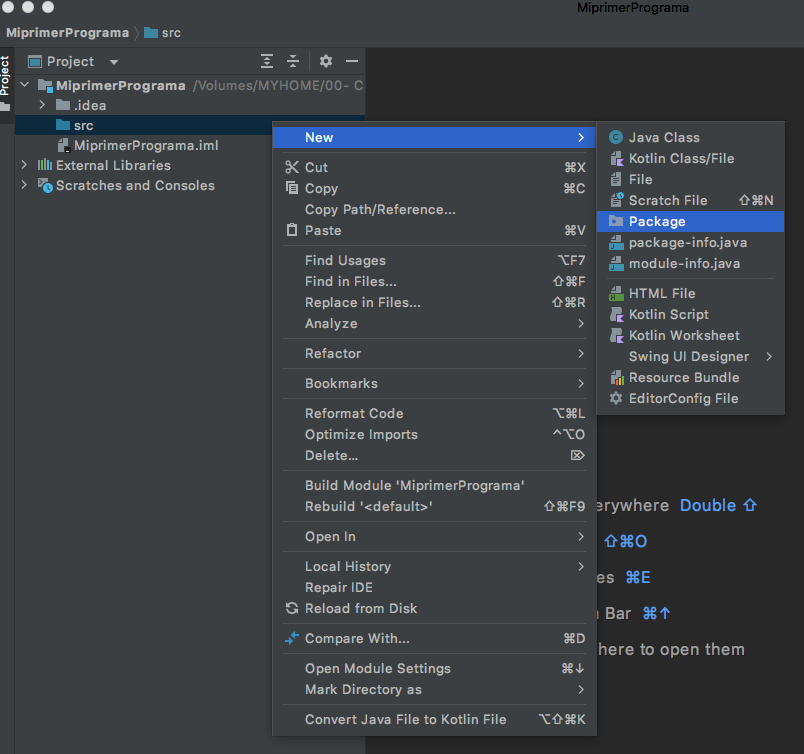The height and width of the screenshot is (754, 804).
Task: Choose File in the New submenu
Action: pyautogui.click(x=691, y=180)
